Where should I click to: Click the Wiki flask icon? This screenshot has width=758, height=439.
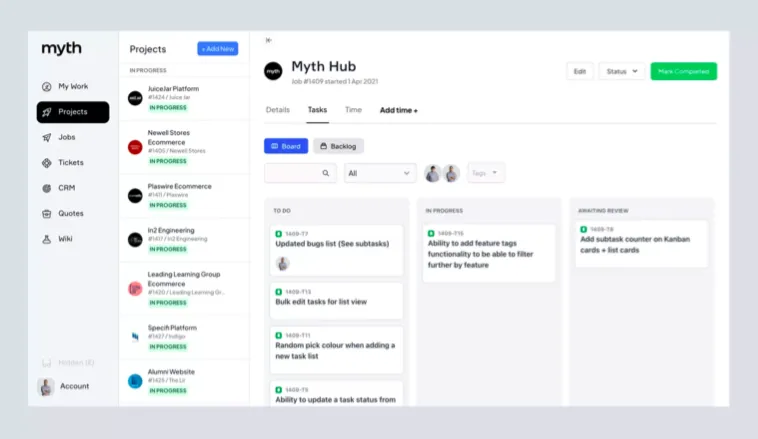46,239
